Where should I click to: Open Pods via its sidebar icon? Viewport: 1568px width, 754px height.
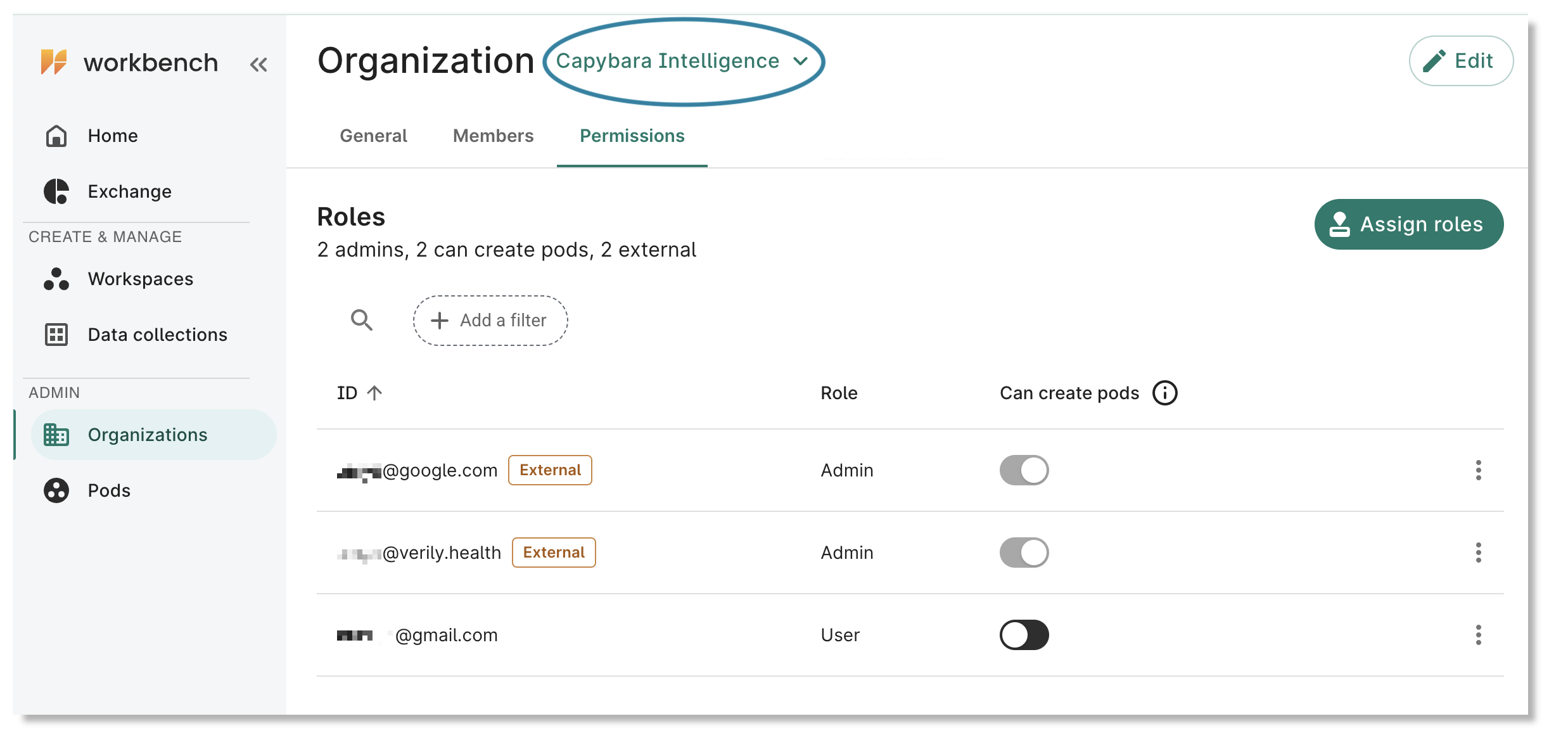pos(56,490)
